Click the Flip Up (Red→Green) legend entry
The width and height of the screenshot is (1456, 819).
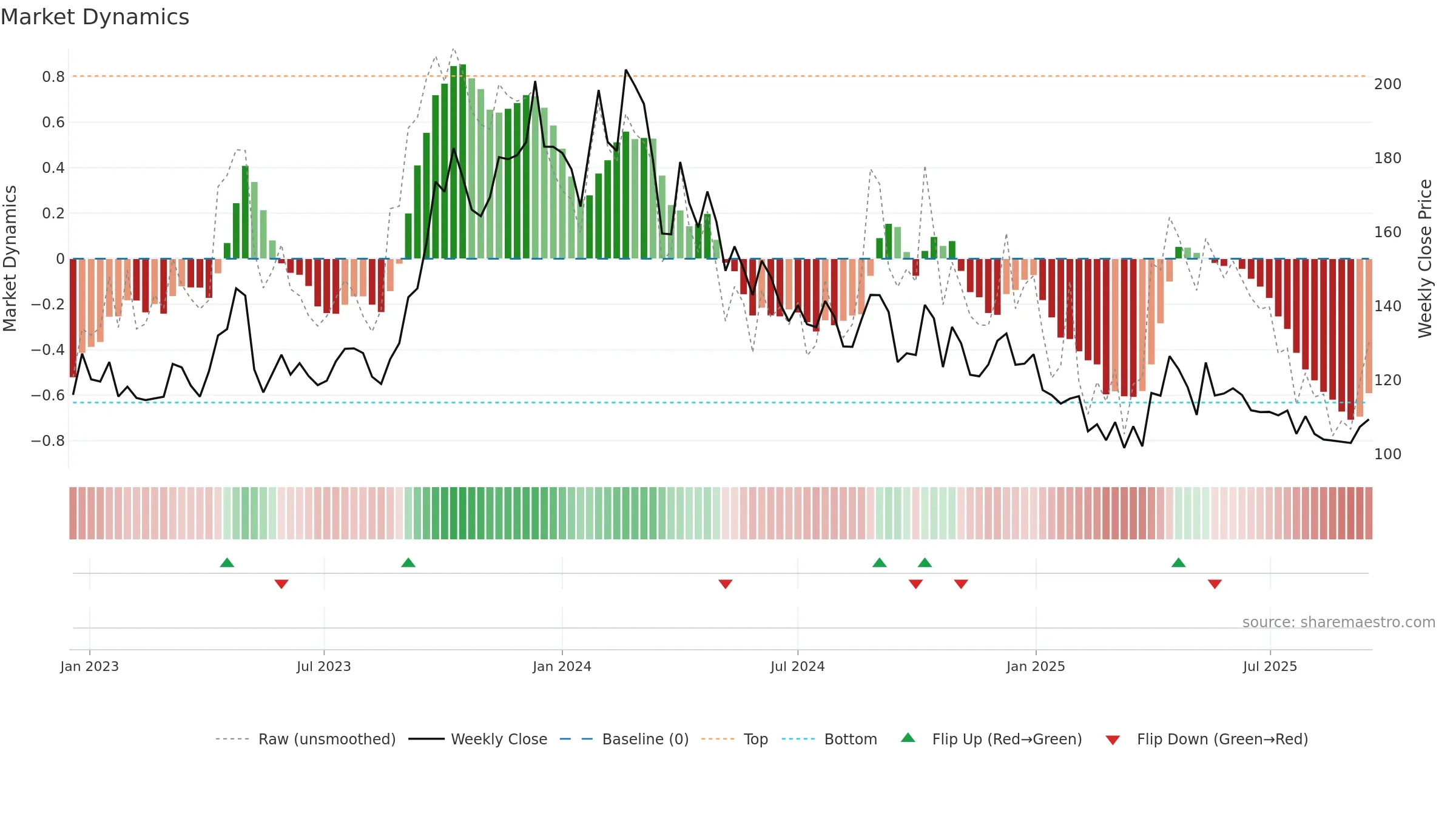click(991, 739)
